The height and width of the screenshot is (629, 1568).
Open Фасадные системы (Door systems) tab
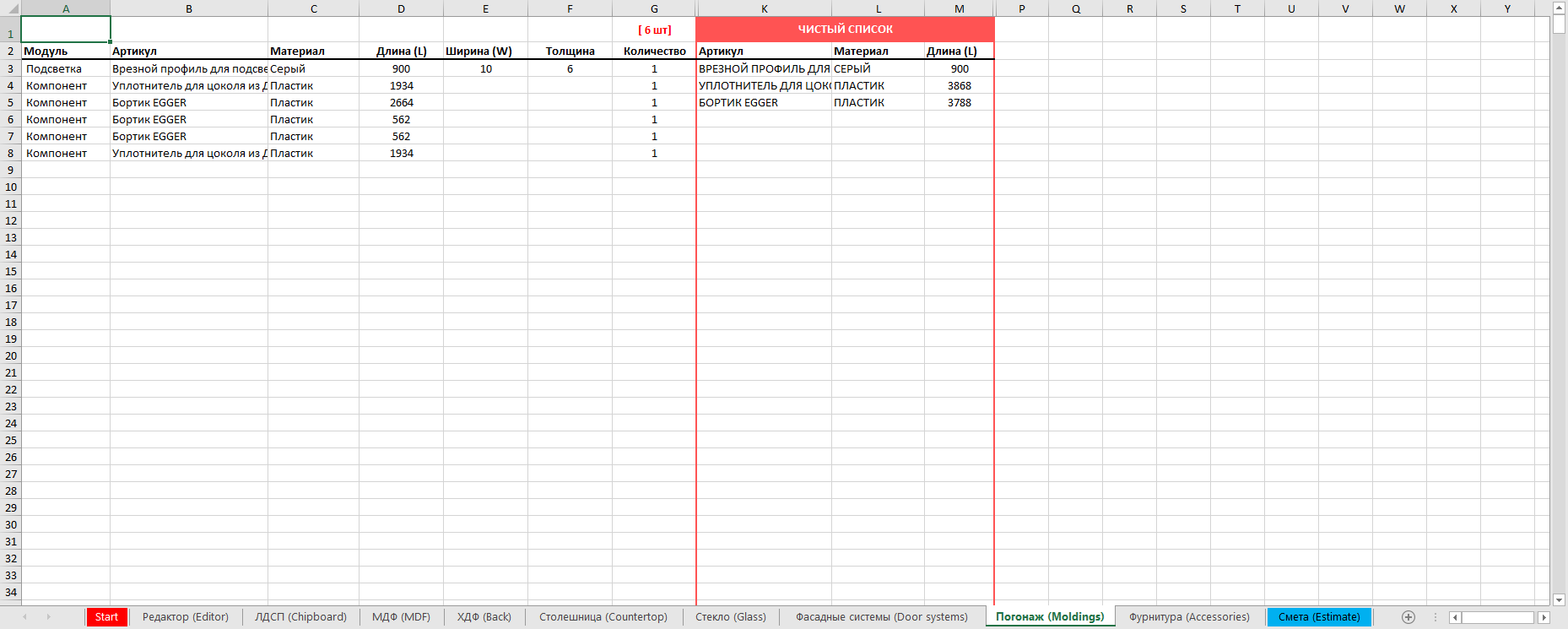[x=881, y=617]
